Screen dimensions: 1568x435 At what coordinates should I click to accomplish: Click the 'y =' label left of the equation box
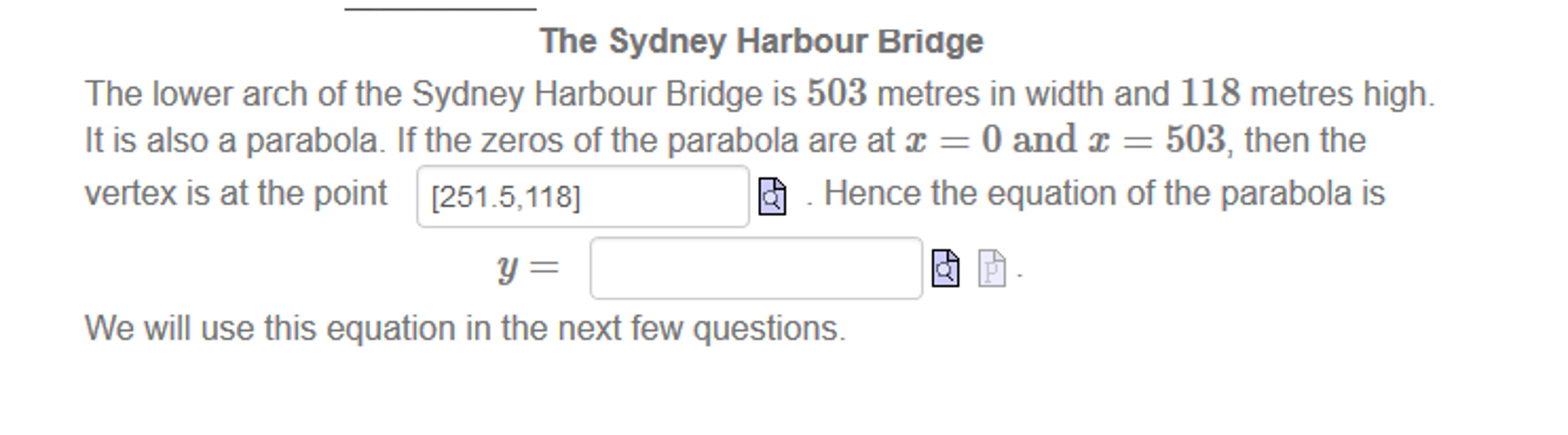pyautogui.click(x=528, y=268)
